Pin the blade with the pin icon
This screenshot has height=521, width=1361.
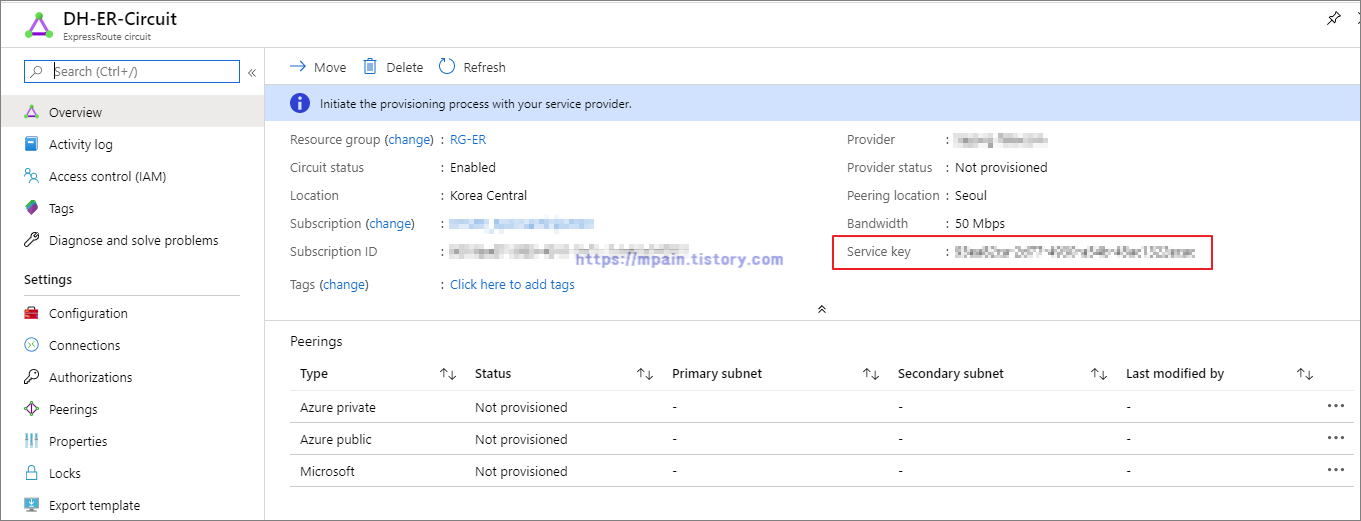(x=1333, y=19)
